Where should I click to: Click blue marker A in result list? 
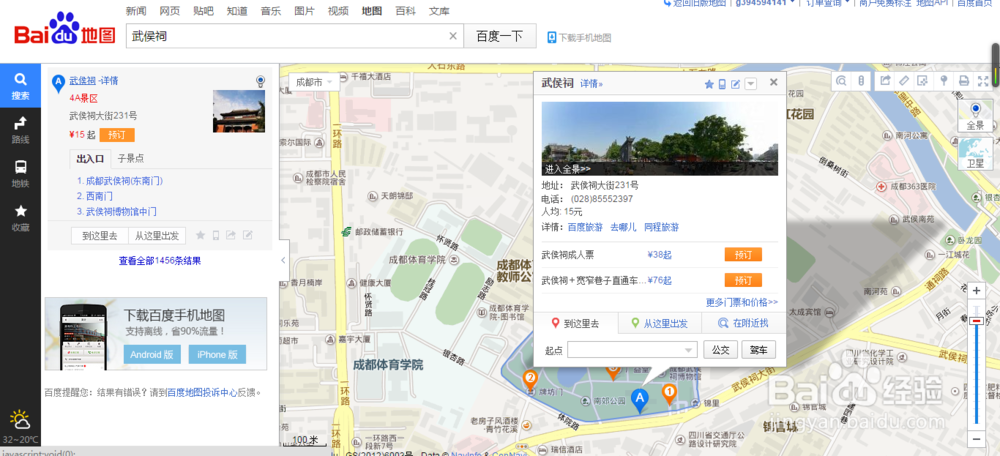click(59, 82)
